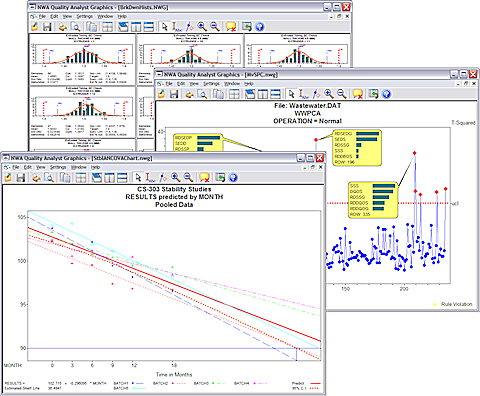Screen dimensions: 480x396
Task: Click the horizontal tile icon in BrkDwnHists toolbar
Action: point(148,27)
